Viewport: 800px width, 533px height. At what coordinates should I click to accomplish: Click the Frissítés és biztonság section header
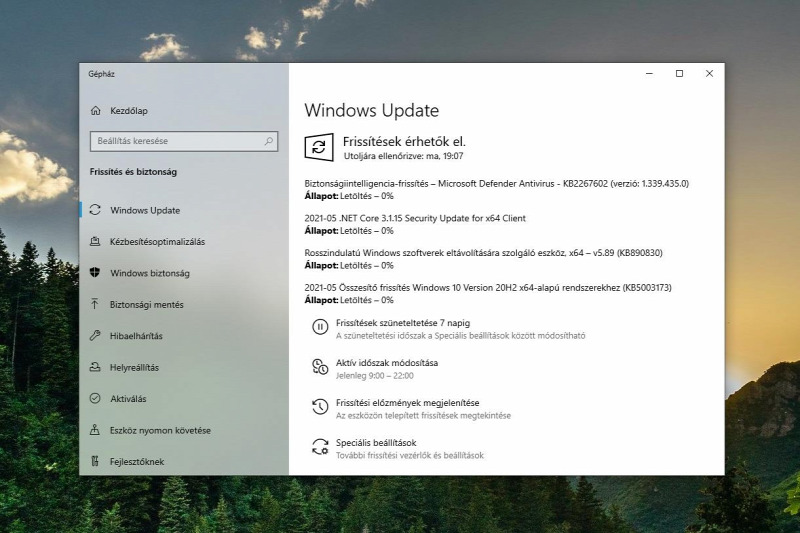click(x=133, y=172)
